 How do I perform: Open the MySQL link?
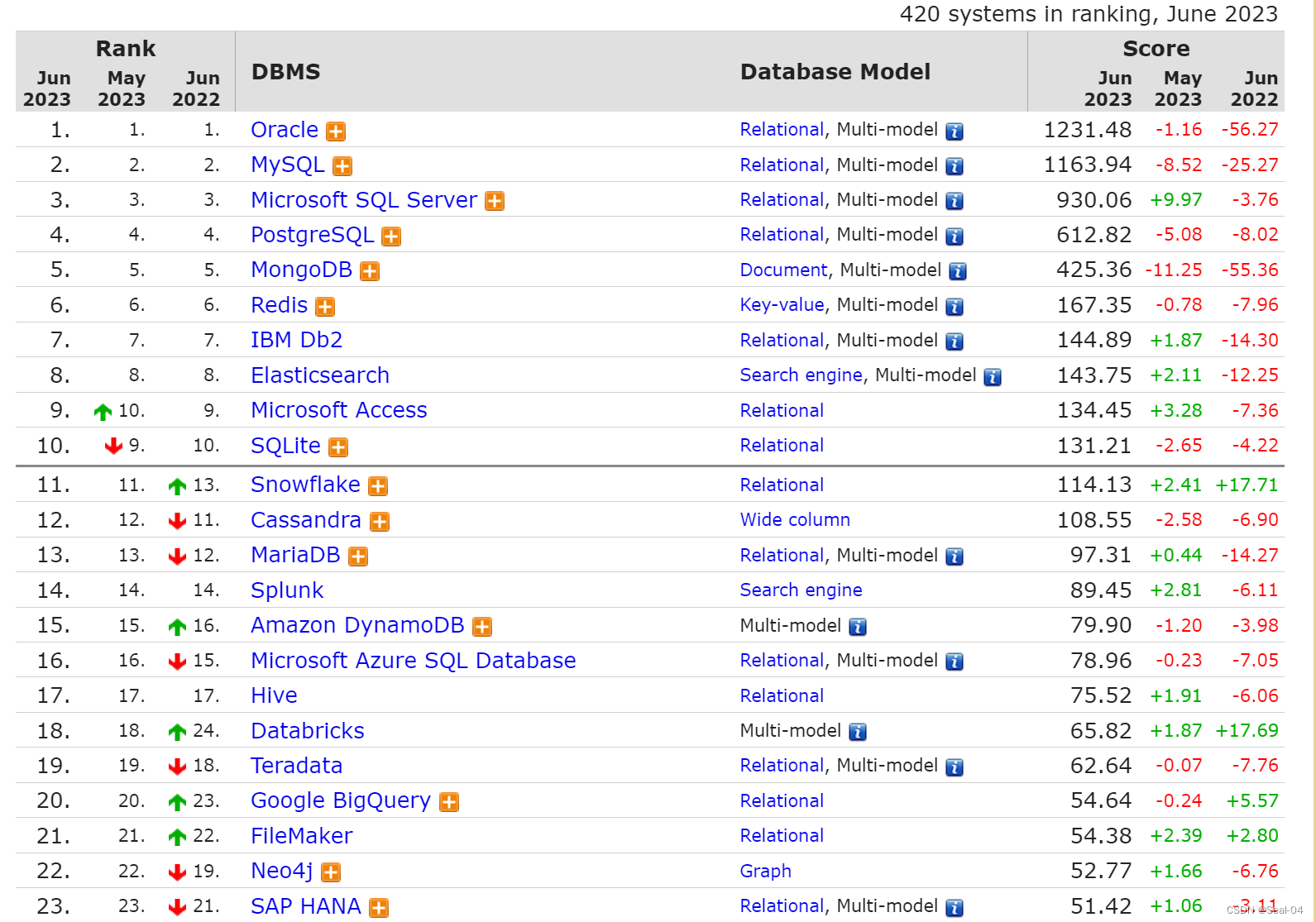click(x=288, y=165)
